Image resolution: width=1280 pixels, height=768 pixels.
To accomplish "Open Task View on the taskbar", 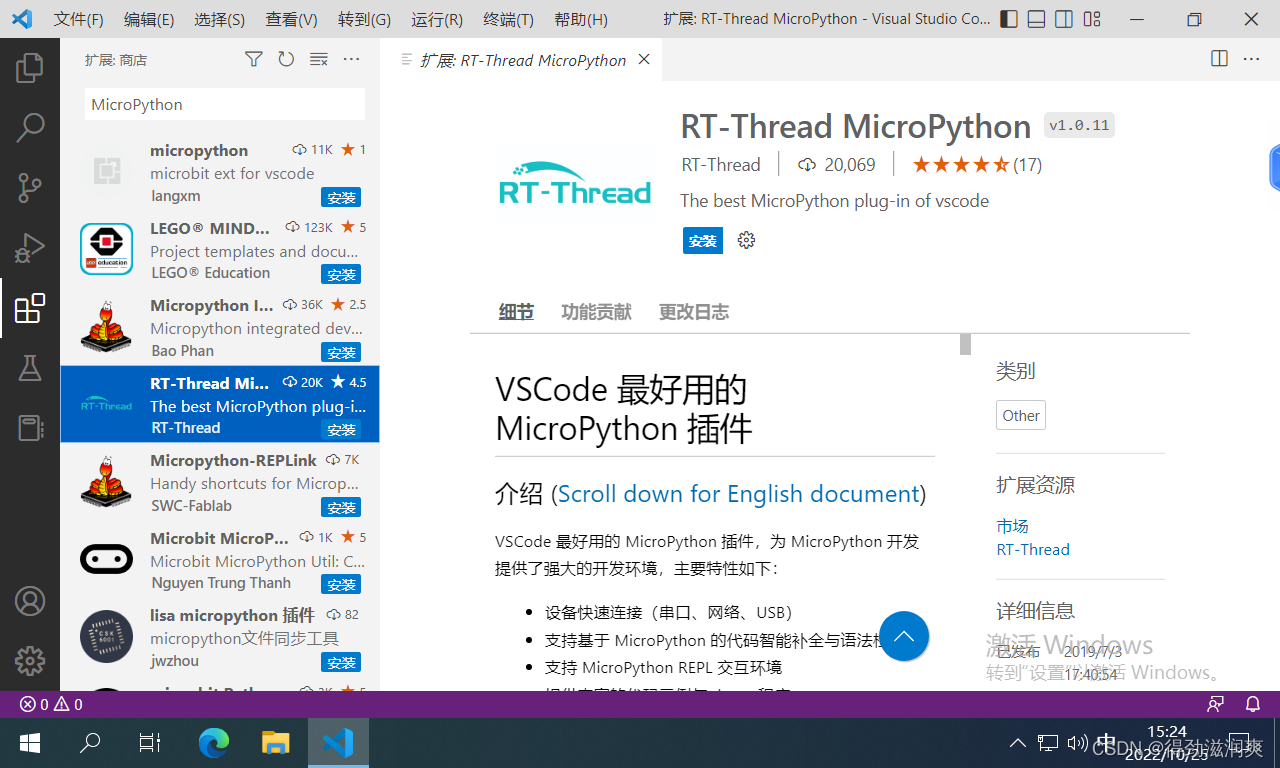I will [150, 743].
